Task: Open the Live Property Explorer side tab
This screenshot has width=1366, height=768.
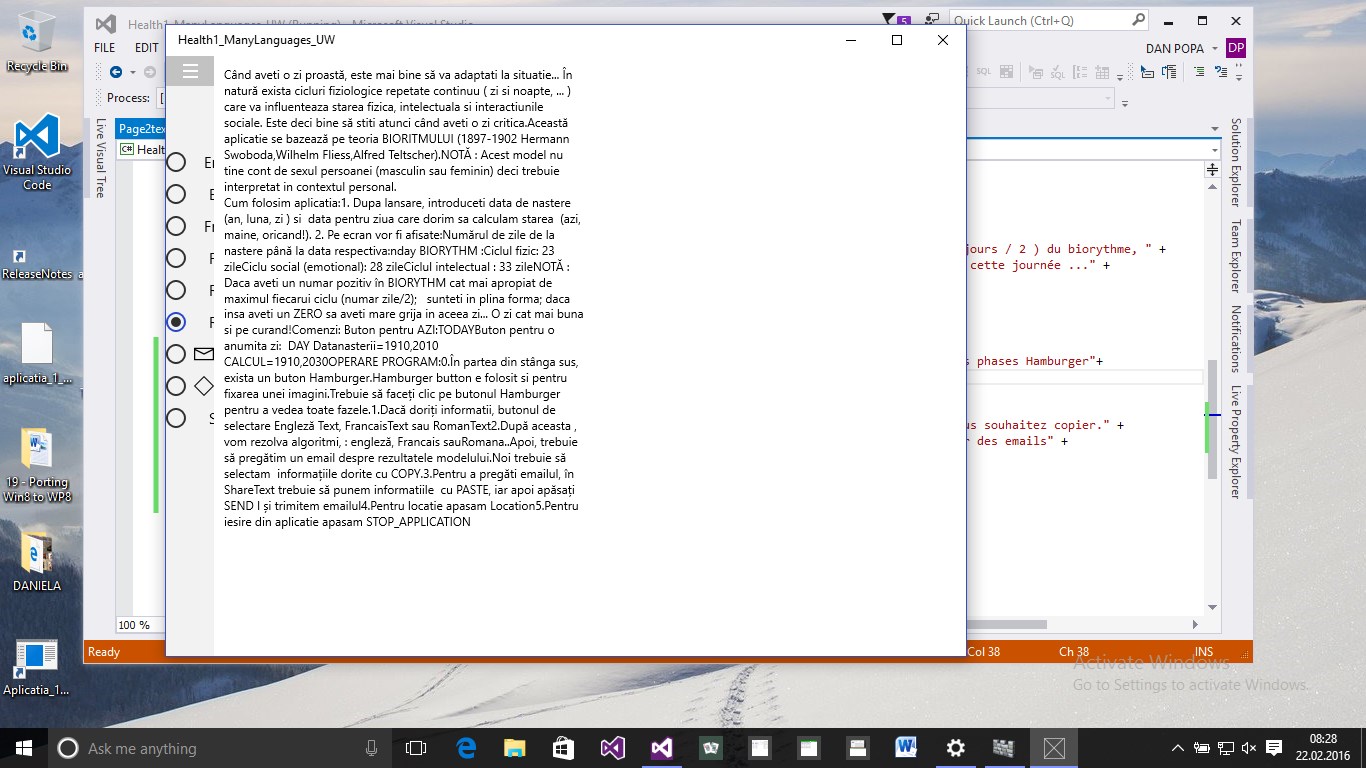Action: click(x=1236, y=441)
